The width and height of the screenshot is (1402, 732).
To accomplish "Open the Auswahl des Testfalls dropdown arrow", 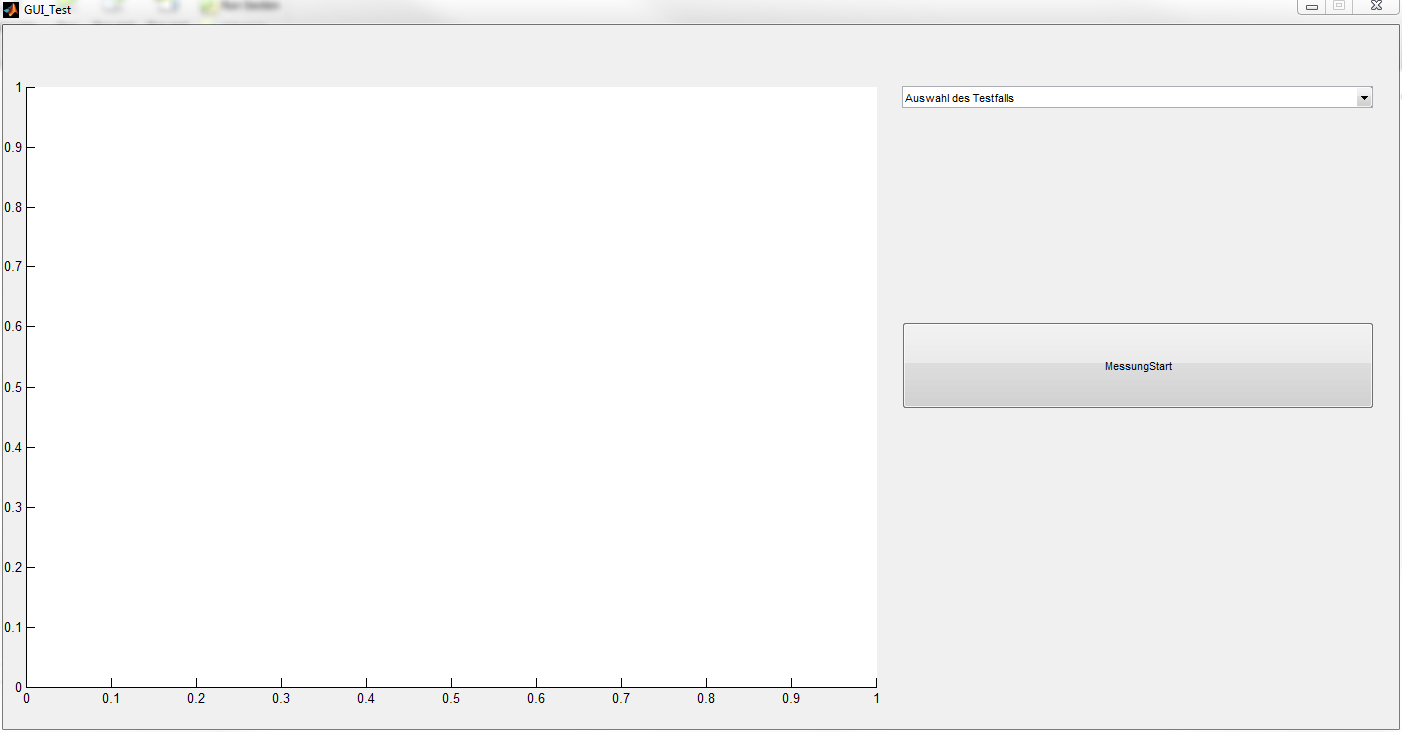I will point(1363,98).
